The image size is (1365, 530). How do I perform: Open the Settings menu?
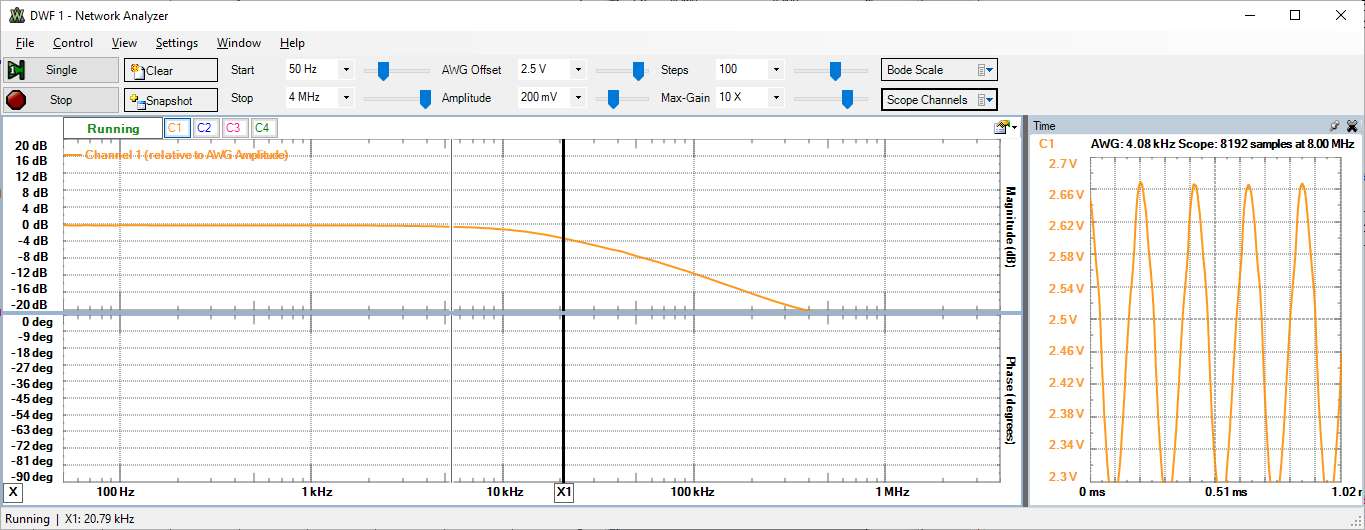pos(177,43)
